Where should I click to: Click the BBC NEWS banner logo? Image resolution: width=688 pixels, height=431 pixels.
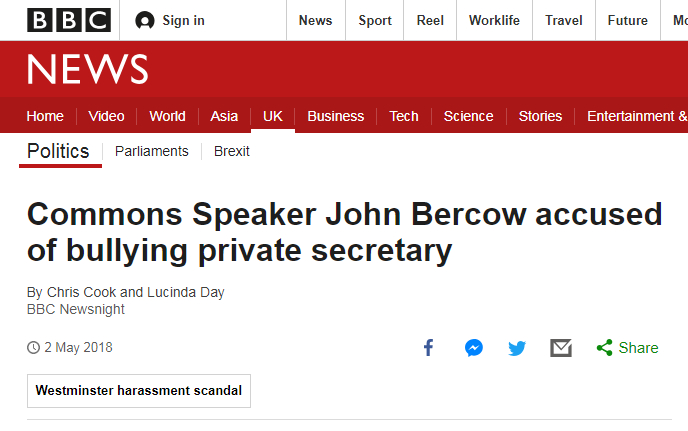[88, 69]
